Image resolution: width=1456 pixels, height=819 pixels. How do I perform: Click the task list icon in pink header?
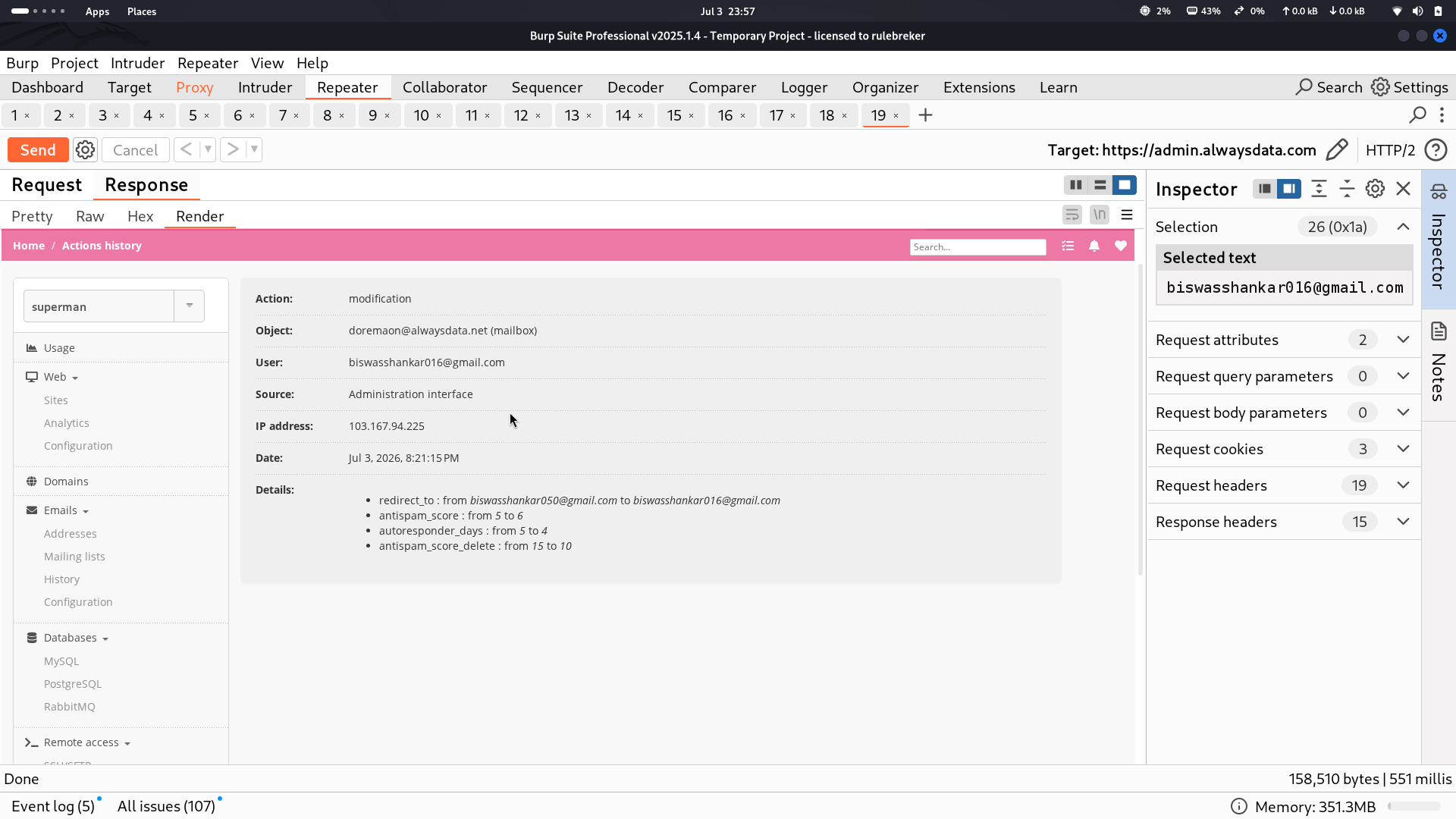point(1068,246)
